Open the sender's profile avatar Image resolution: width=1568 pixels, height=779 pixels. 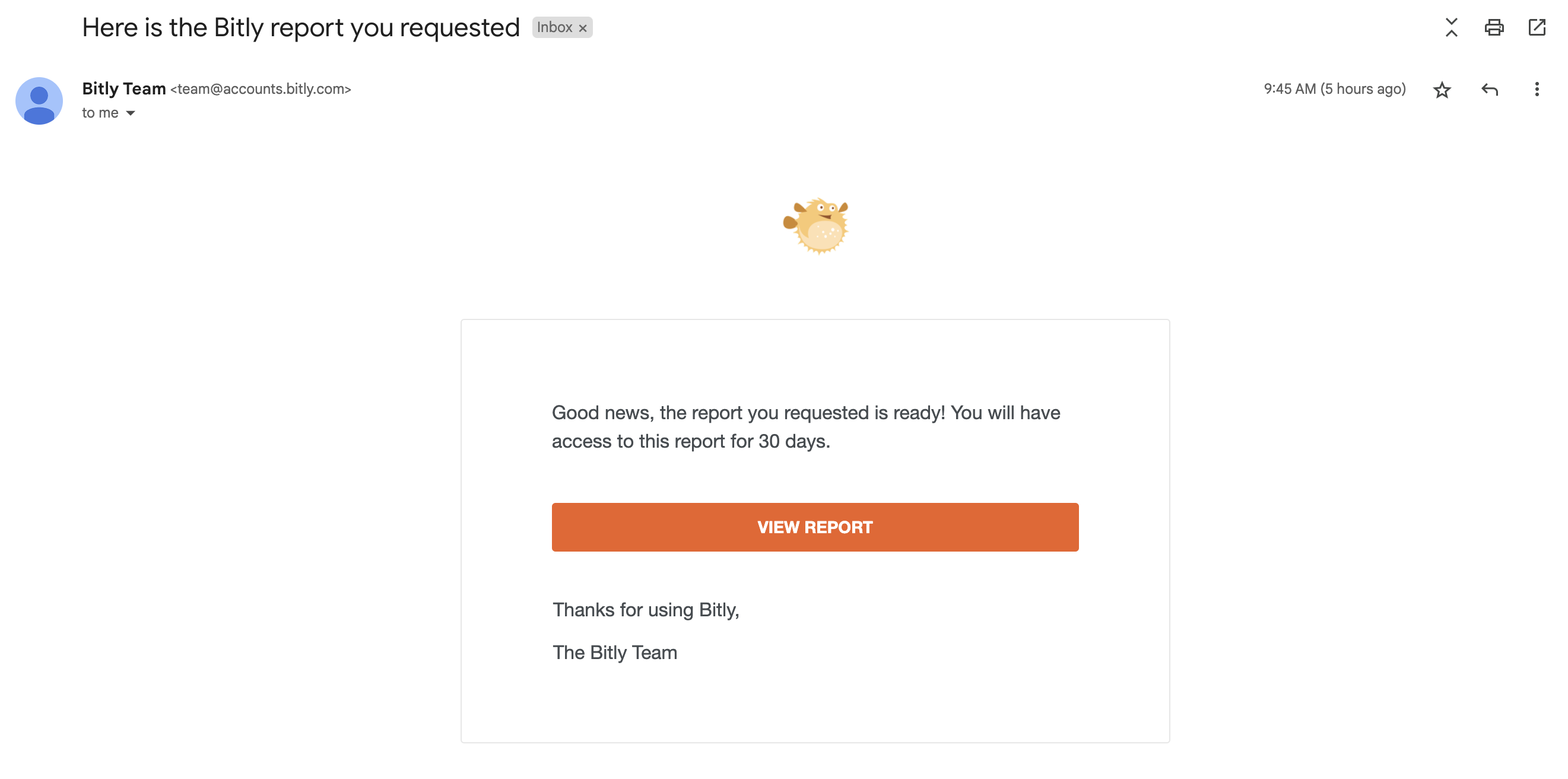pyautogui.click(x=39, y=100)
